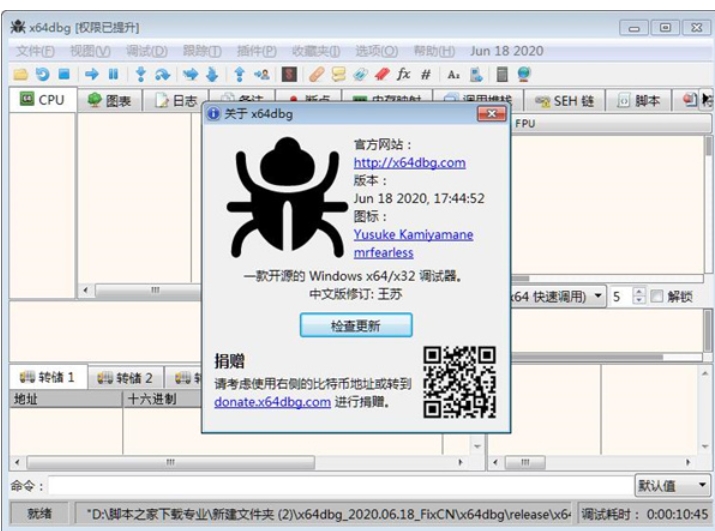This screenshot has width=715, height=531.
Task: Click the 命令 input field
Action: point(340,485)
